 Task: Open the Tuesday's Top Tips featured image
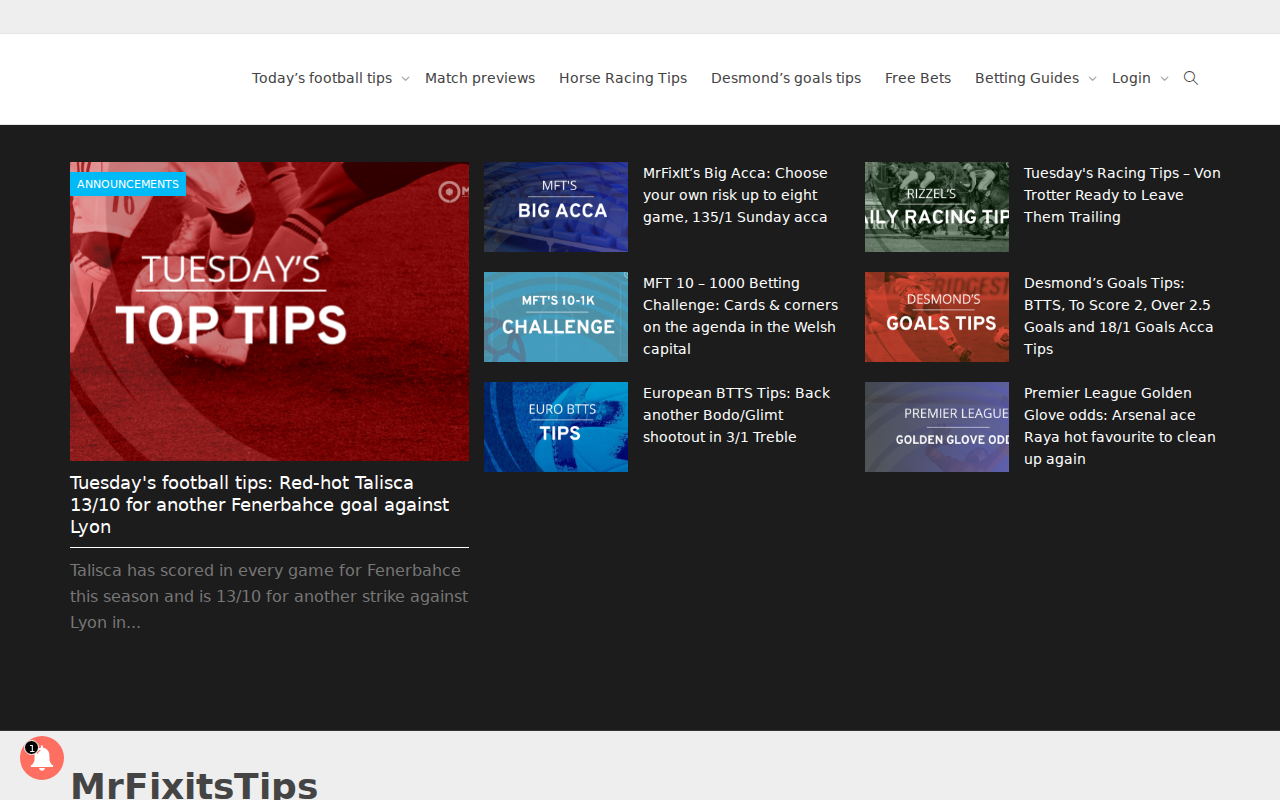coord(269,311)
